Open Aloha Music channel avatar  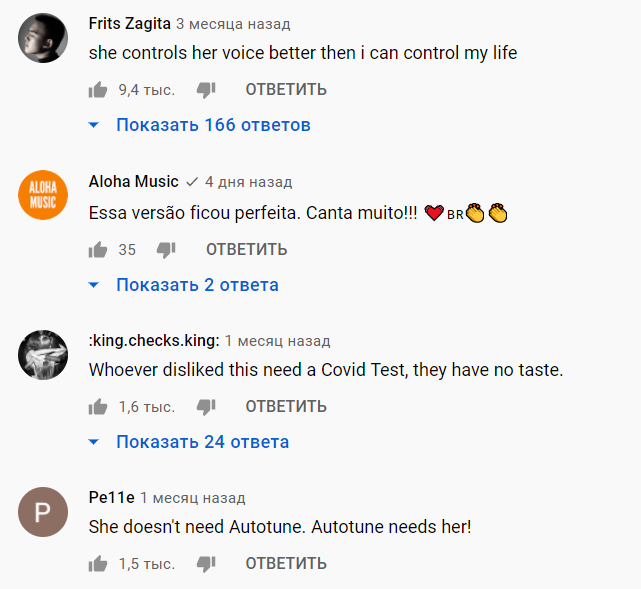[x=43, y=196]
